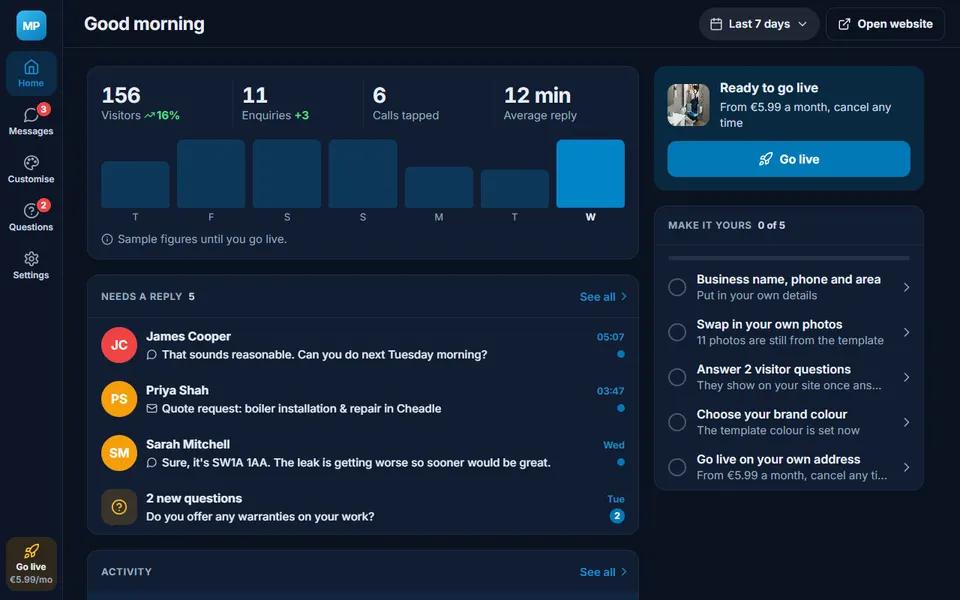Viewport: 960px width, 600px height.
Task: Click See all in Needs a reply
Action: click(603, 297)
